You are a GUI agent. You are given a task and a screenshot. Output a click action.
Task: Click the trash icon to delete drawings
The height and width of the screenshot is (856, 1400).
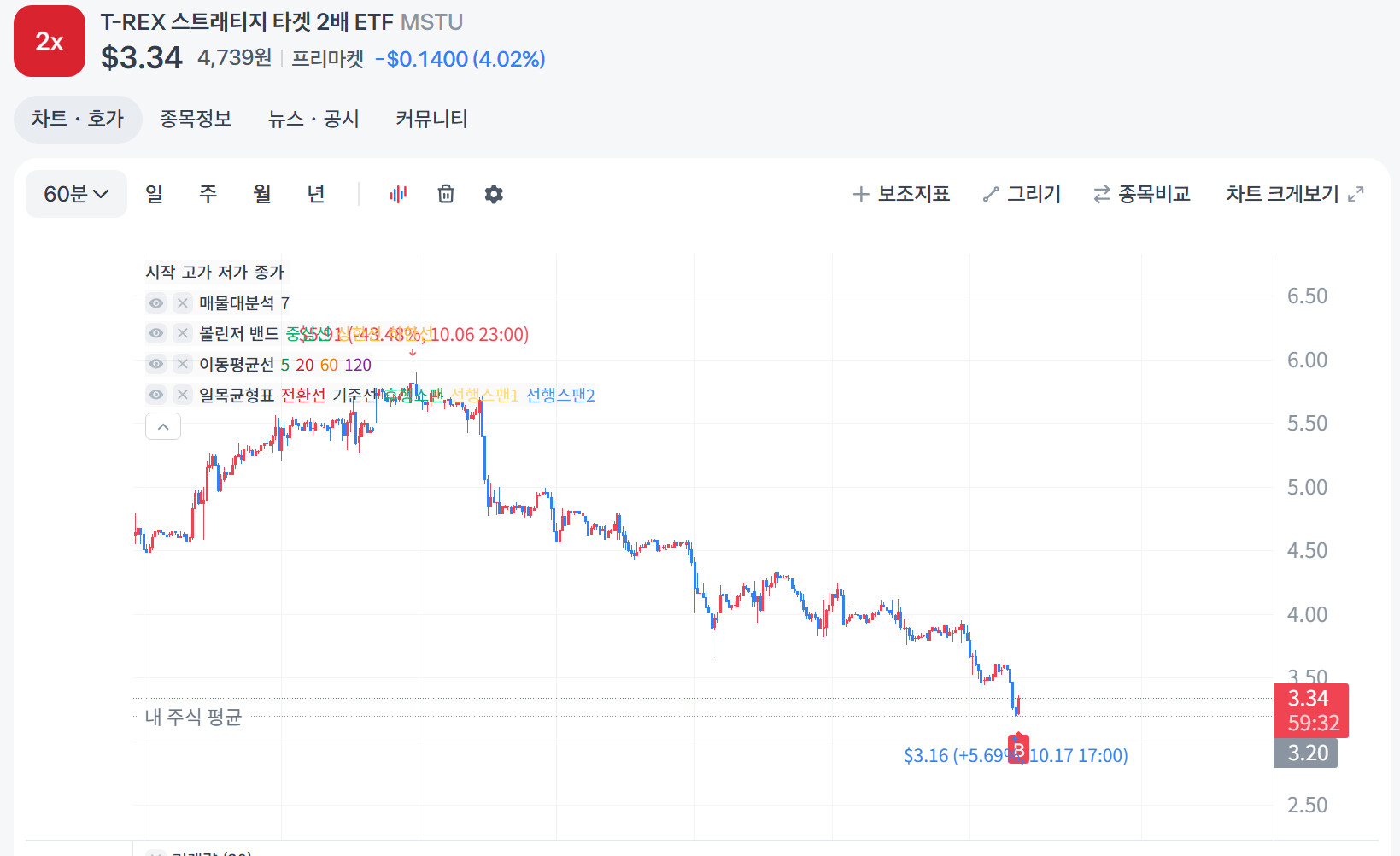[x=446, y=194]
